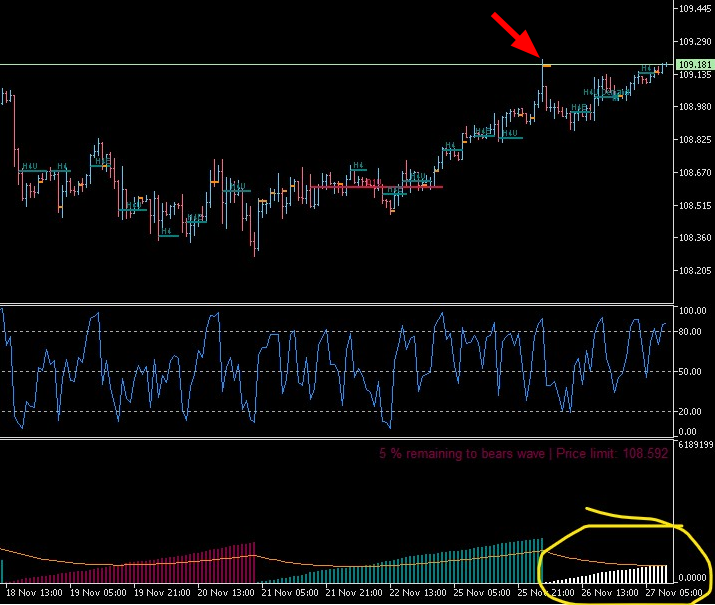Click the bears wave price limit text
This screenshot has width=715, height=605.
click(523, 454)
